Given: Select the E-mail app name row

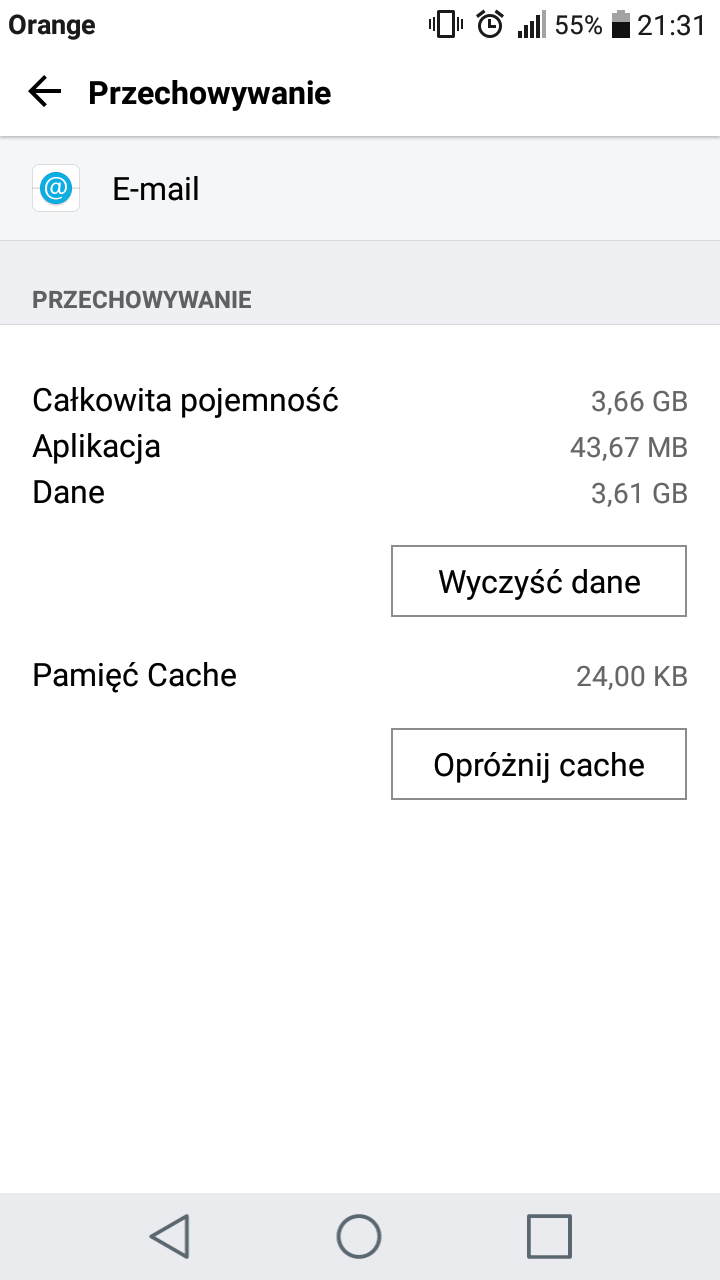Looking at the screenshot, I should click(360, 188).
